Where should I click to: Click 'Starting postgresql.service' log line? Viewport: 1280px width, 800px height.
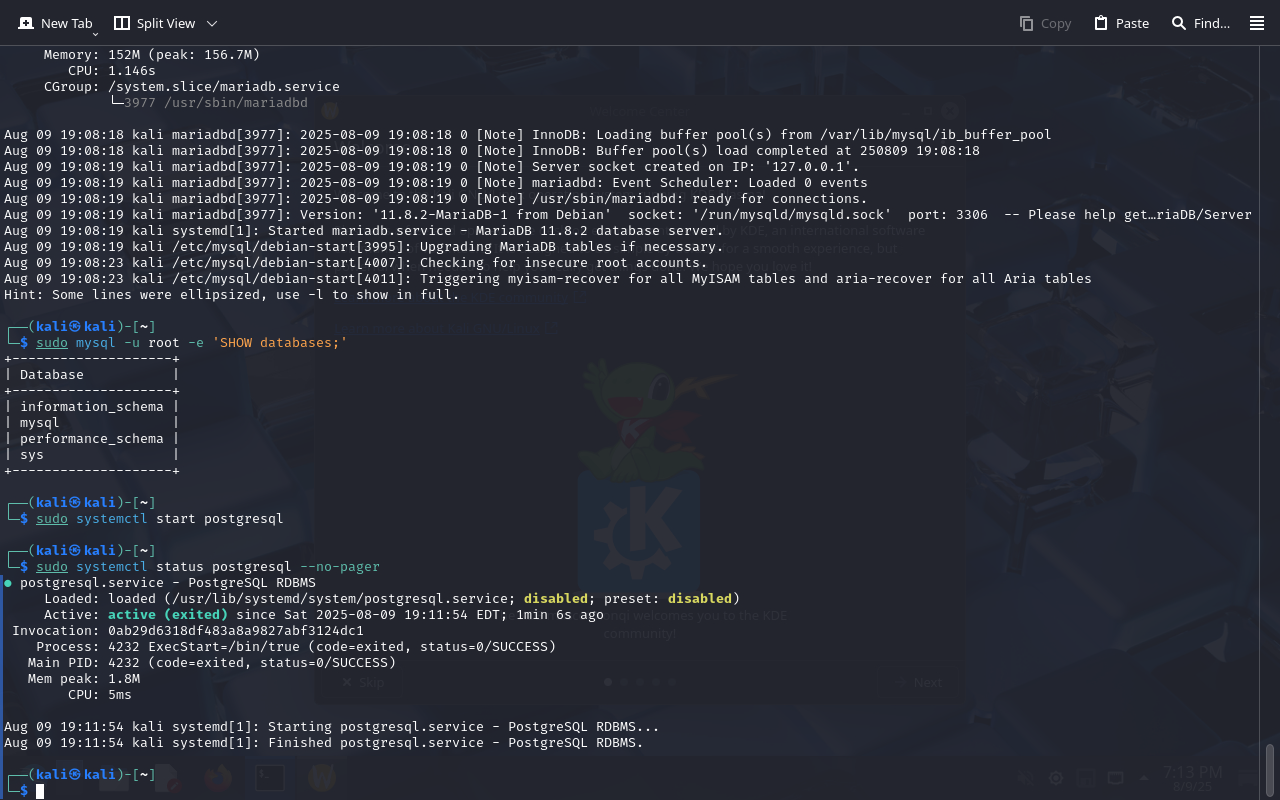[x=332, y=727]
